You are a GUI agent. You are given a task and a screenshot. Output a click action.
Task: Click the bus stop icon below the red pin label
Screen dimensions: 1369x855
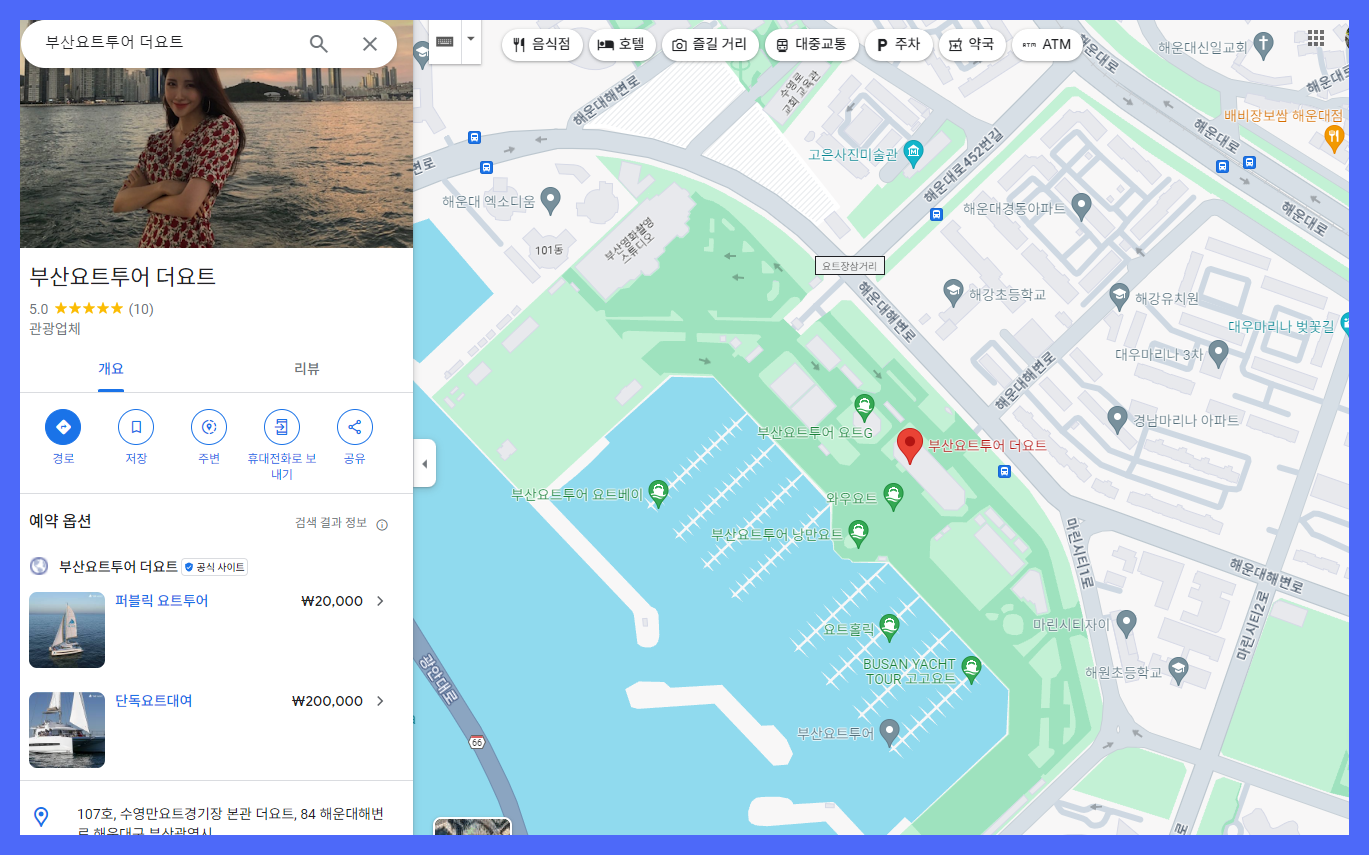(1004, 471)
